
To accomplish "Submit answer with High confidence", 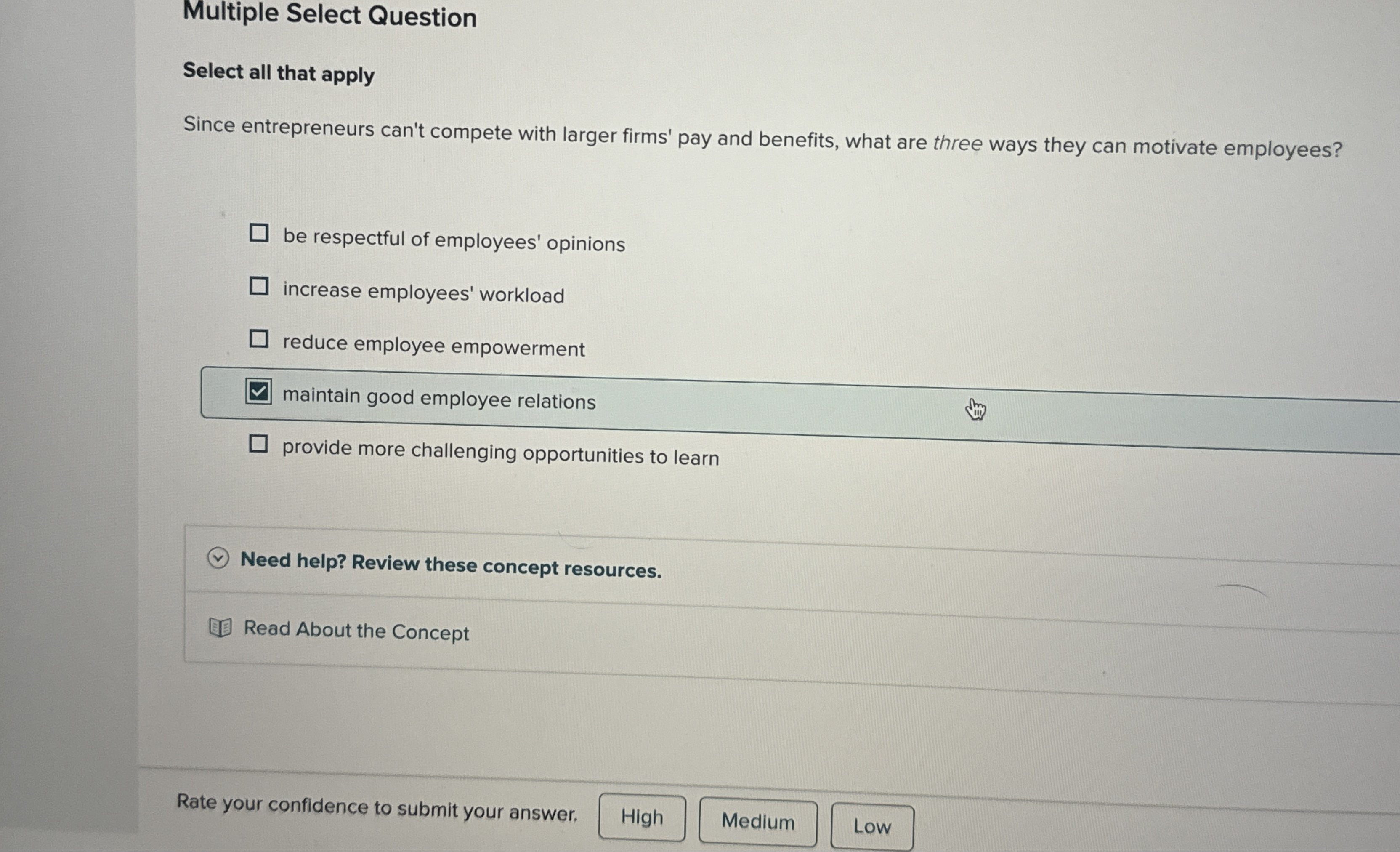I will [x=641, y=817].
